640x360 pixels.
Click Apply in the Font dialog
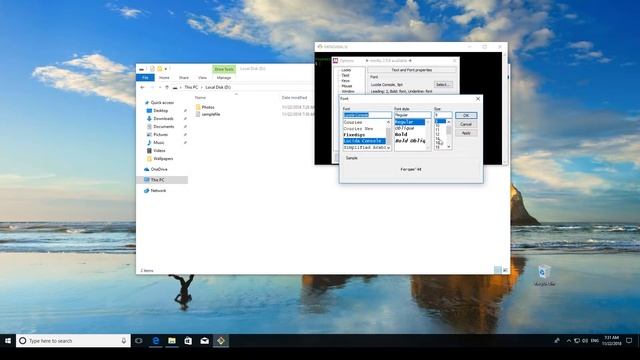click(x=466, y=133)
